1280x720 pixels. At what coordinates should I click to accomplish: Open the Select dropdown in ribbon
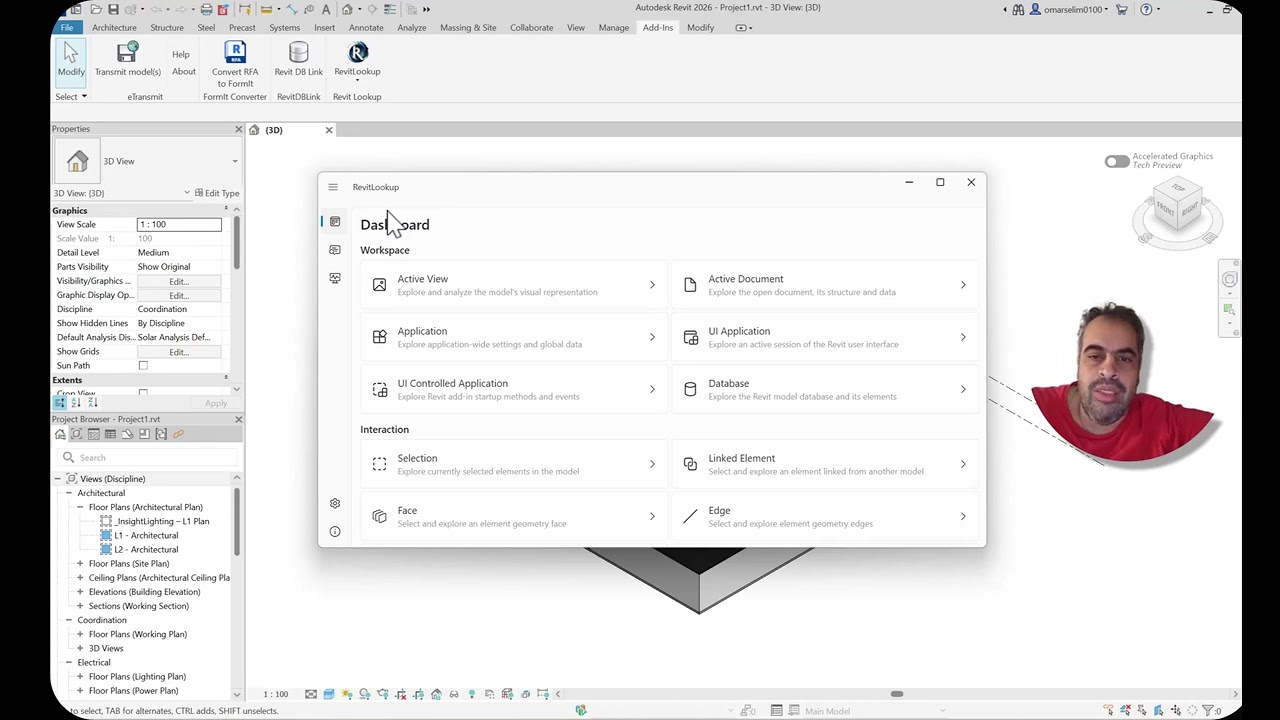click(x=71, y=97)
